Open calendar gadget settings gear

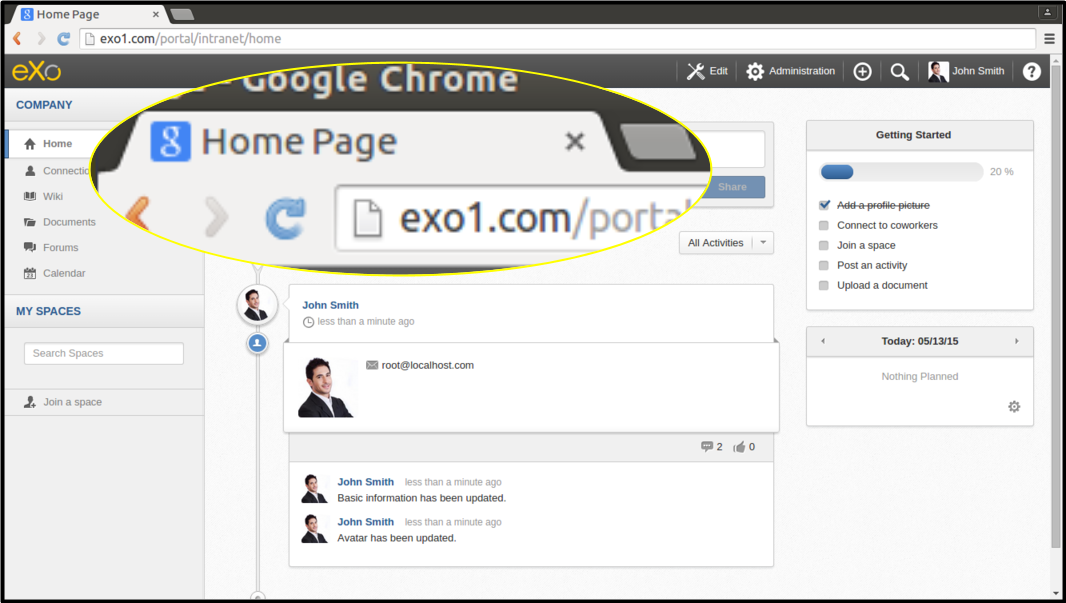click(x=1014, y=407)
